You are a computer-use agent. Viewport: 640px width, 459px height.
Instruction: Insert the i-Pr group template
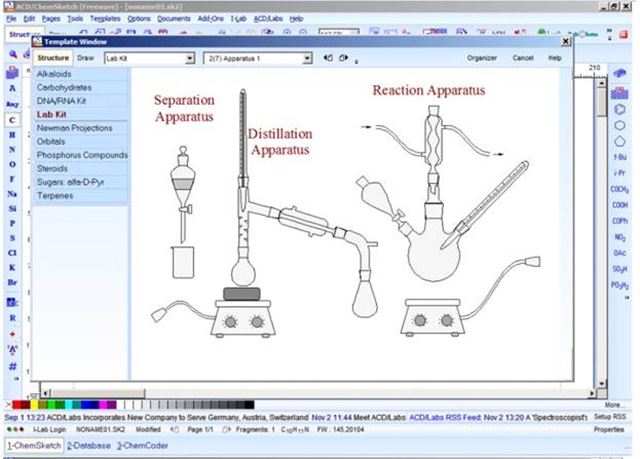(x=620, y=173)
